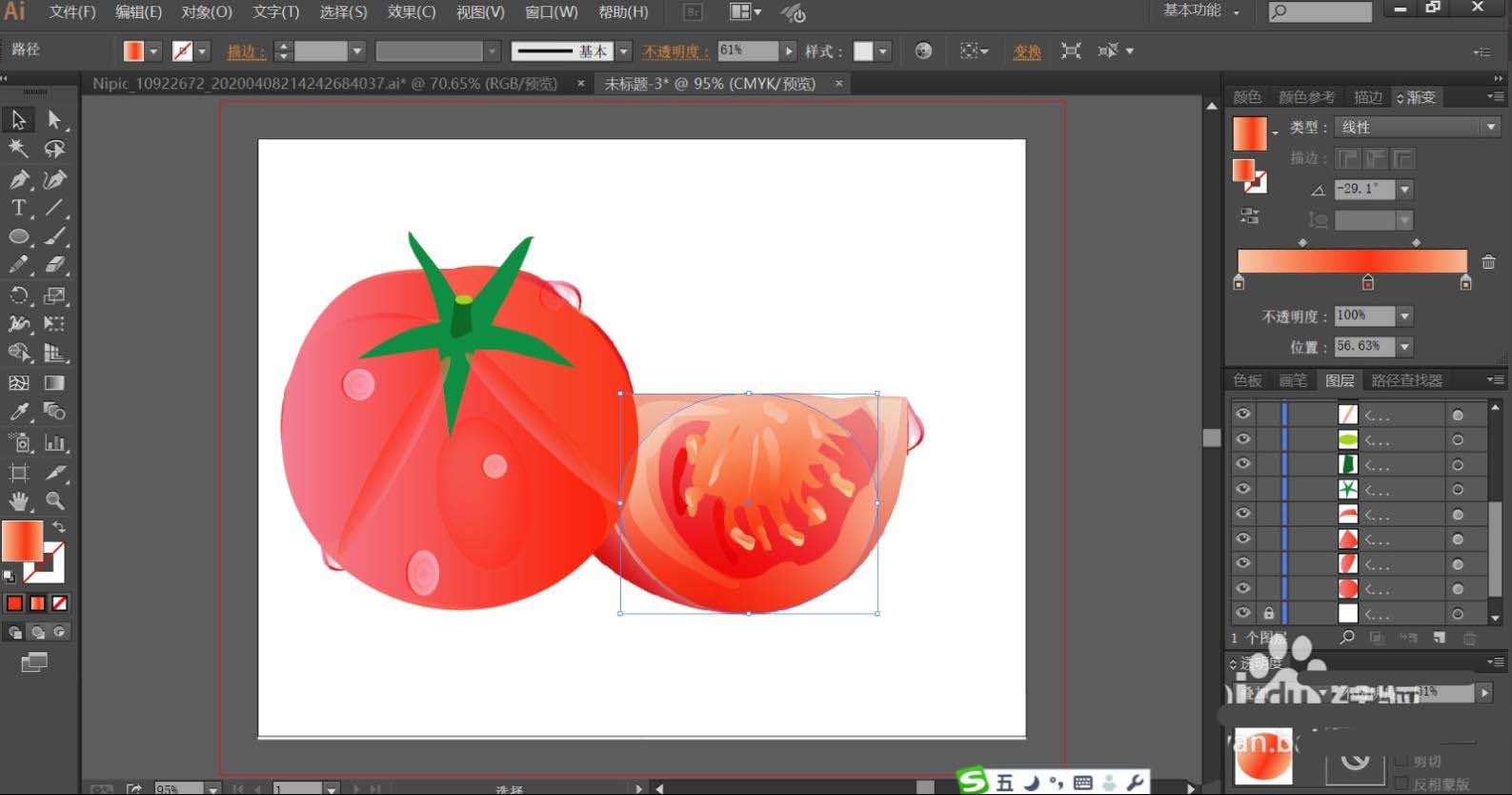Click the Recolor Artwork wheel icon
The width and height of the screenshot is (1512, 795).
923,51
